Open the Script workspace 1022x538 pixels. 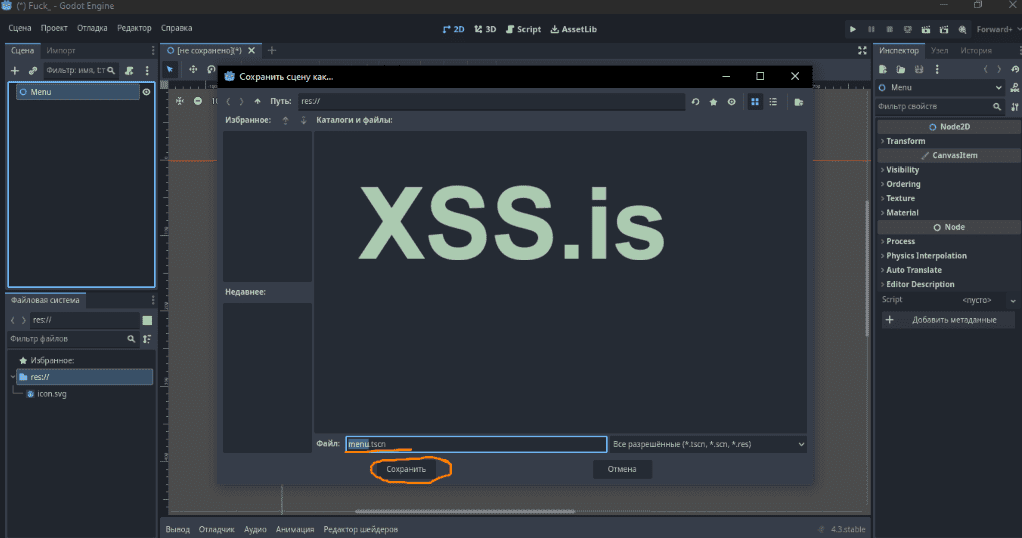pyautogui.click(x=523, y=29)
